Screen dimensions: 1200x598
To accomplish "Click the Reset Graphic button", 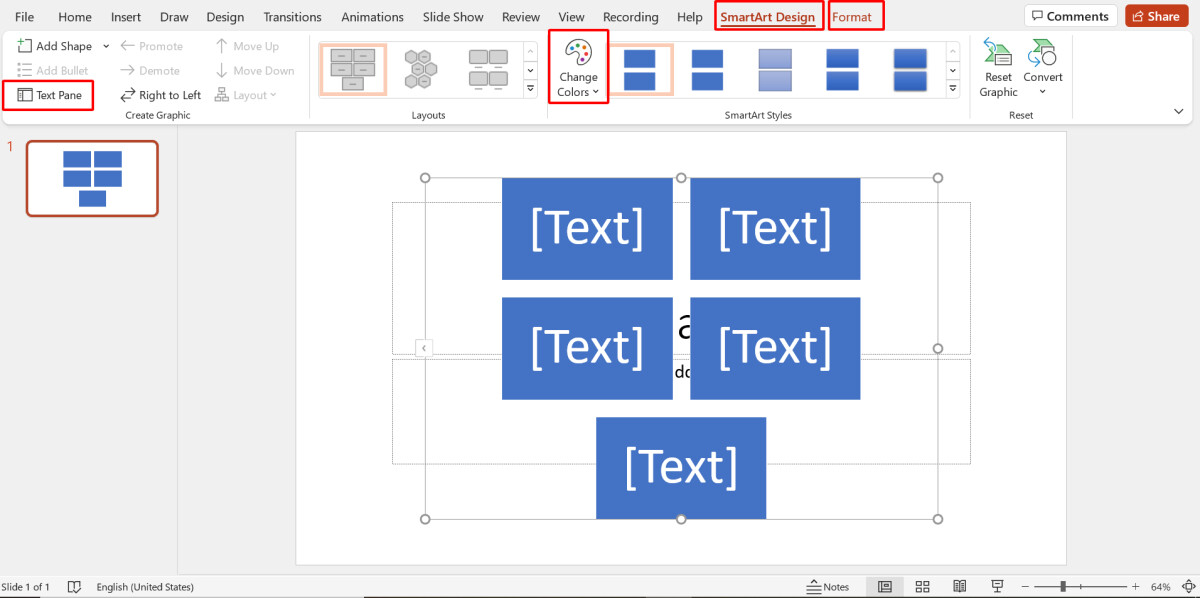I will (x=998, y=68).
